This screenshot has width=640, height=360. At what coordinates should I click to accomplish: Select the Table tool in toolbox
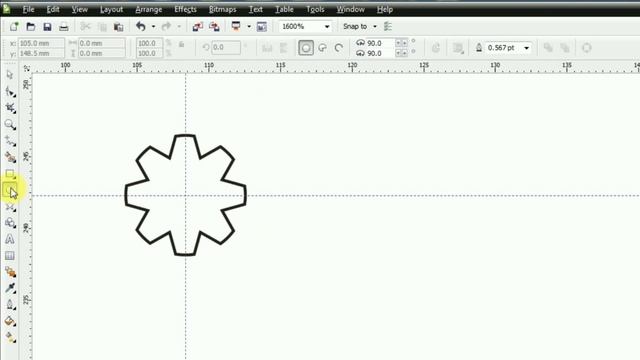(x=10, y=256)
